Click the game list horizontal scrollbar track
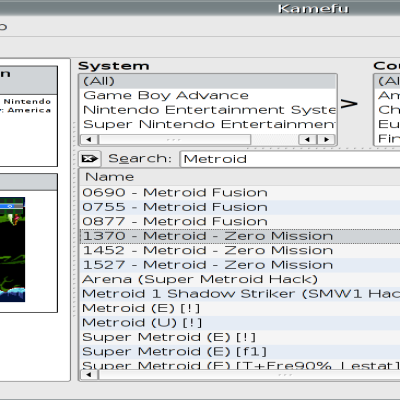Image resolution: width=400 pixels, height=400 pixels. tap(249, 375)
